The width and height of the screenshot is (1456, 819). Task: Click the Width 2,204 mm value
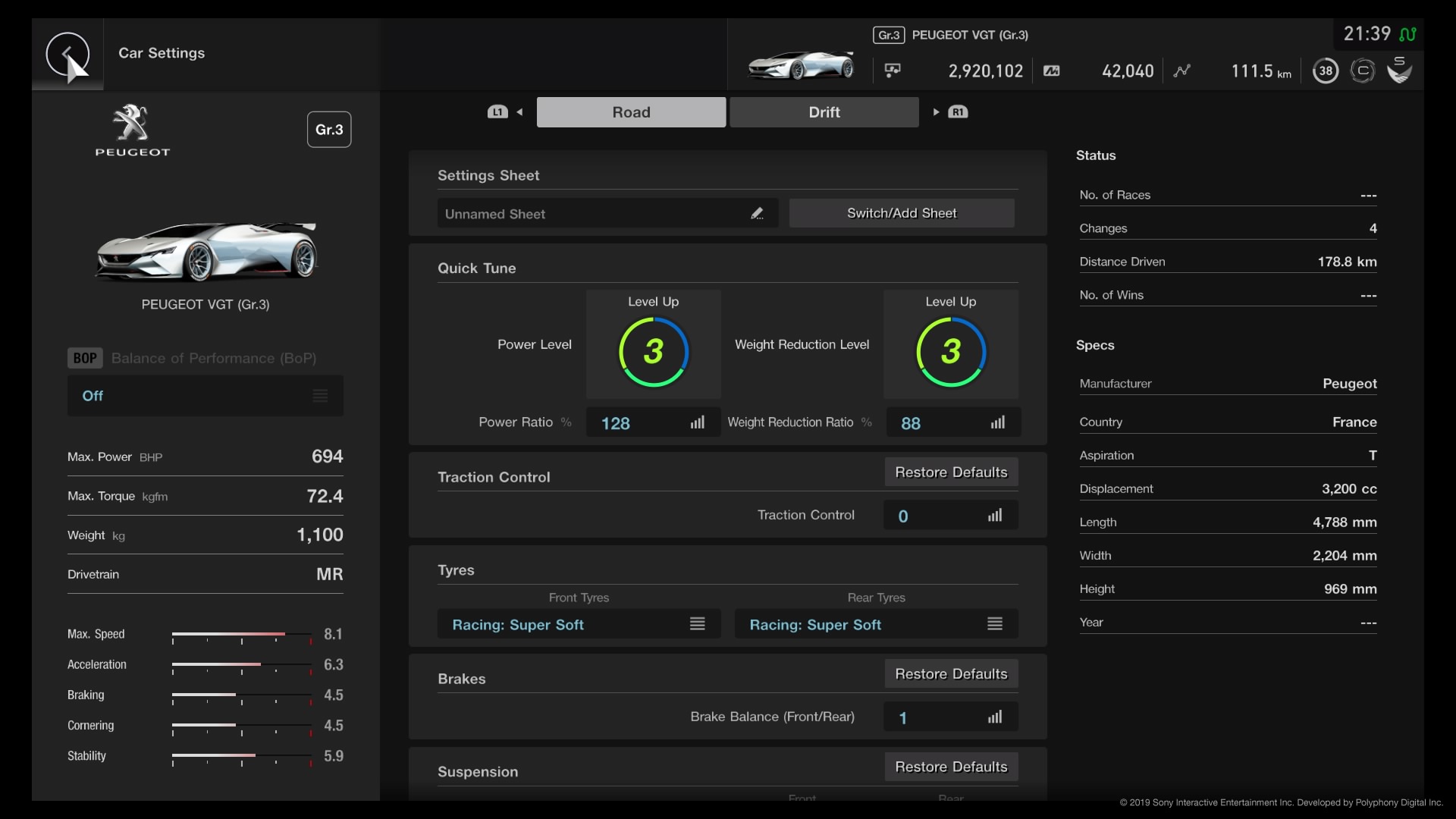pos(1345,556)
